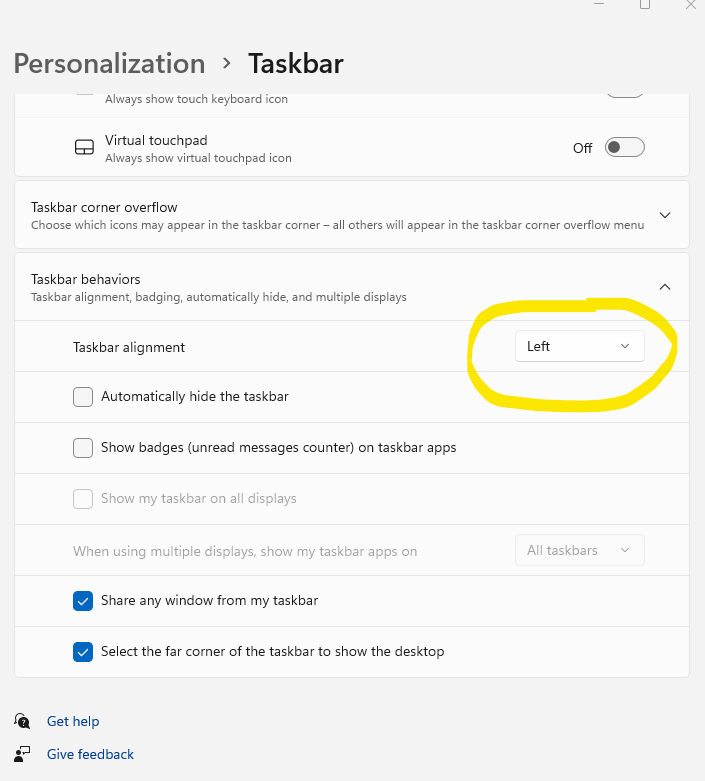Image resolution: width=705 pixels, height=781 pixels.
Task: Open the Give feedback link
Action: pos(90,754)
